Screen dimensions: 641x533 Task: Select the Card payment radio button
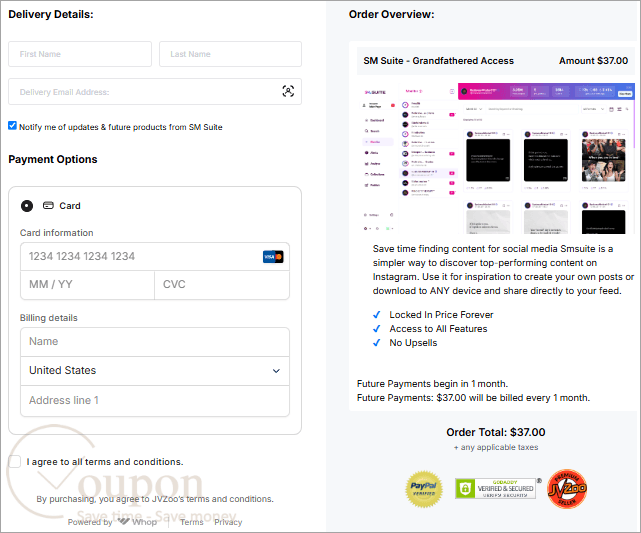click(x=27, y=206)
